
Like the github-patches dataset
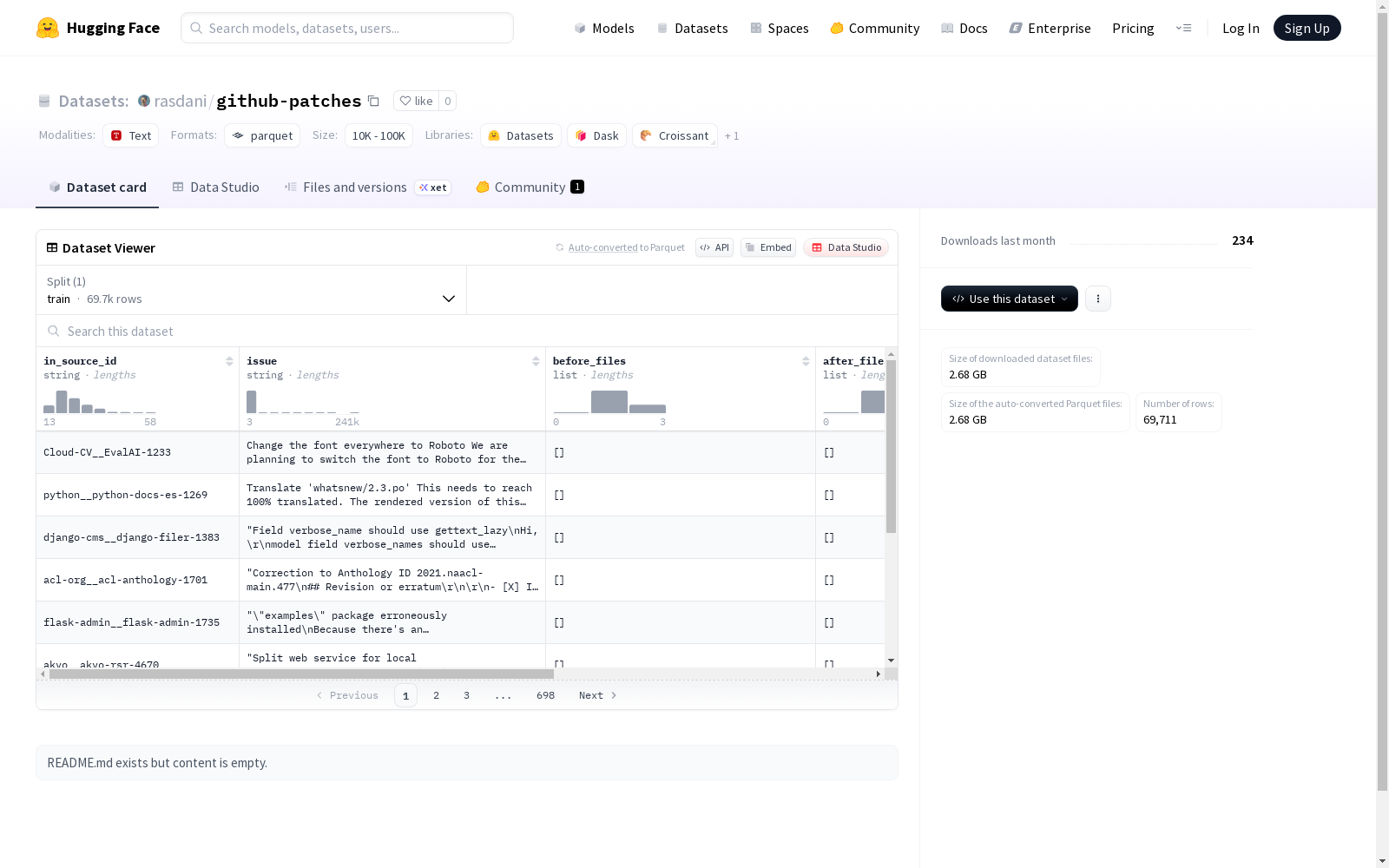point(416,101)
